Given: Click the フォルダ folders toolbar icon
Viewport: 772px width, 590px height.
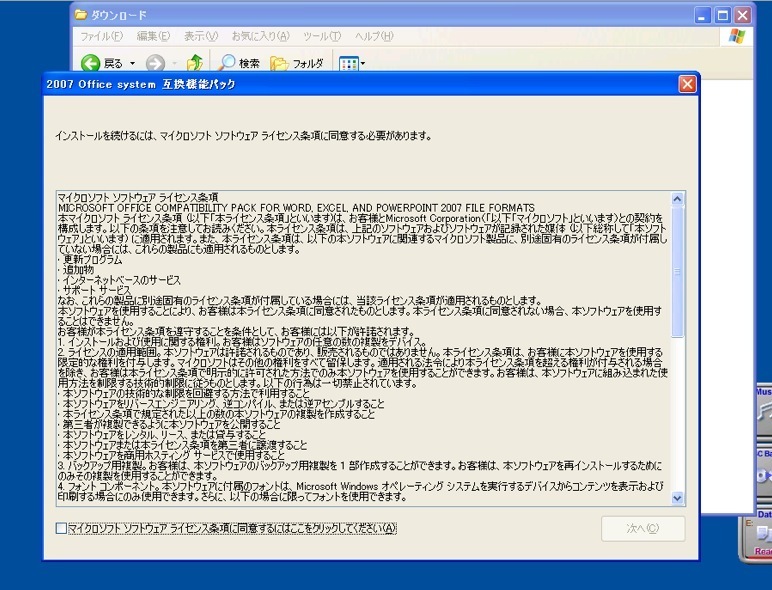Looking at the screenshot, I should (x=279, y=64).
